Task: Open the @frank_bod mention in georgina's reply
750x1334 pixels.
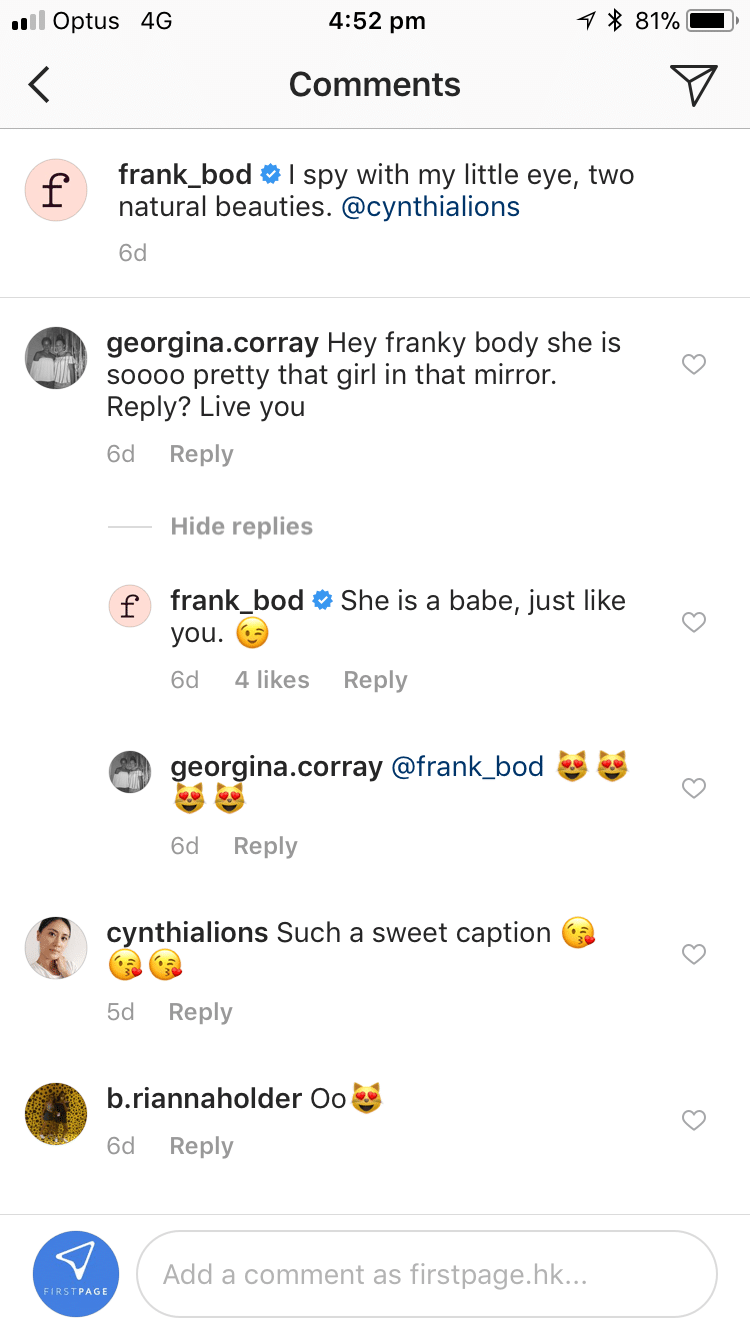Action: (467, 767)
